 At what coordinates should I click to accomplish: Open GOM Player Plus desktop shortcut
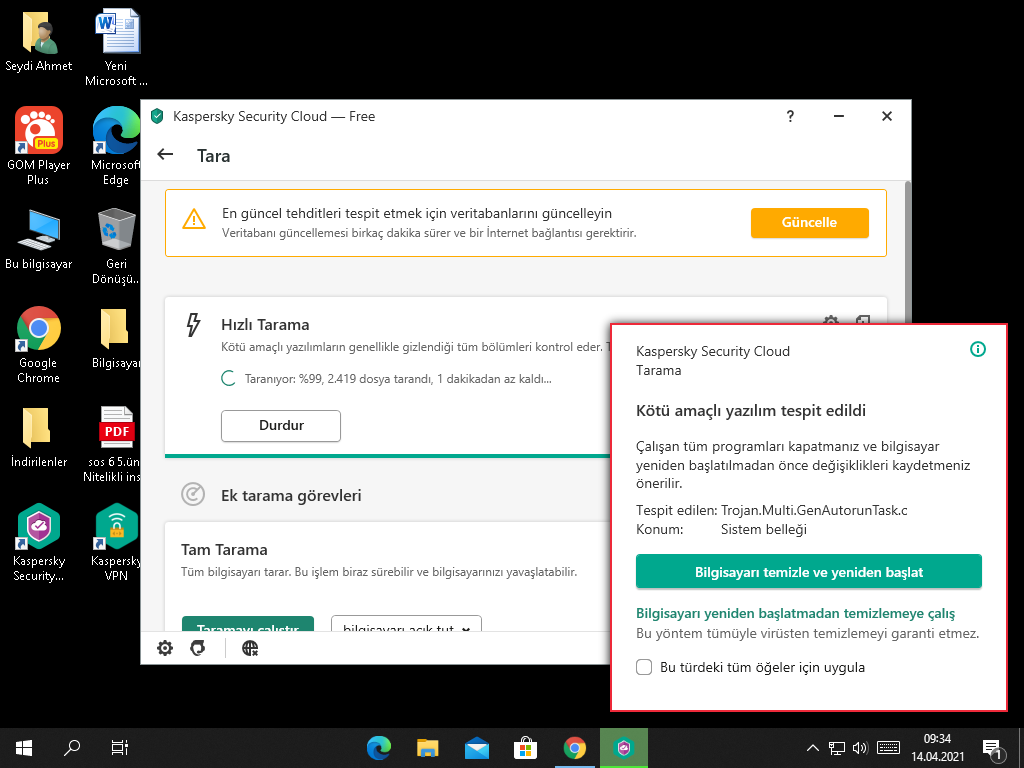click(x=38, y=146)
